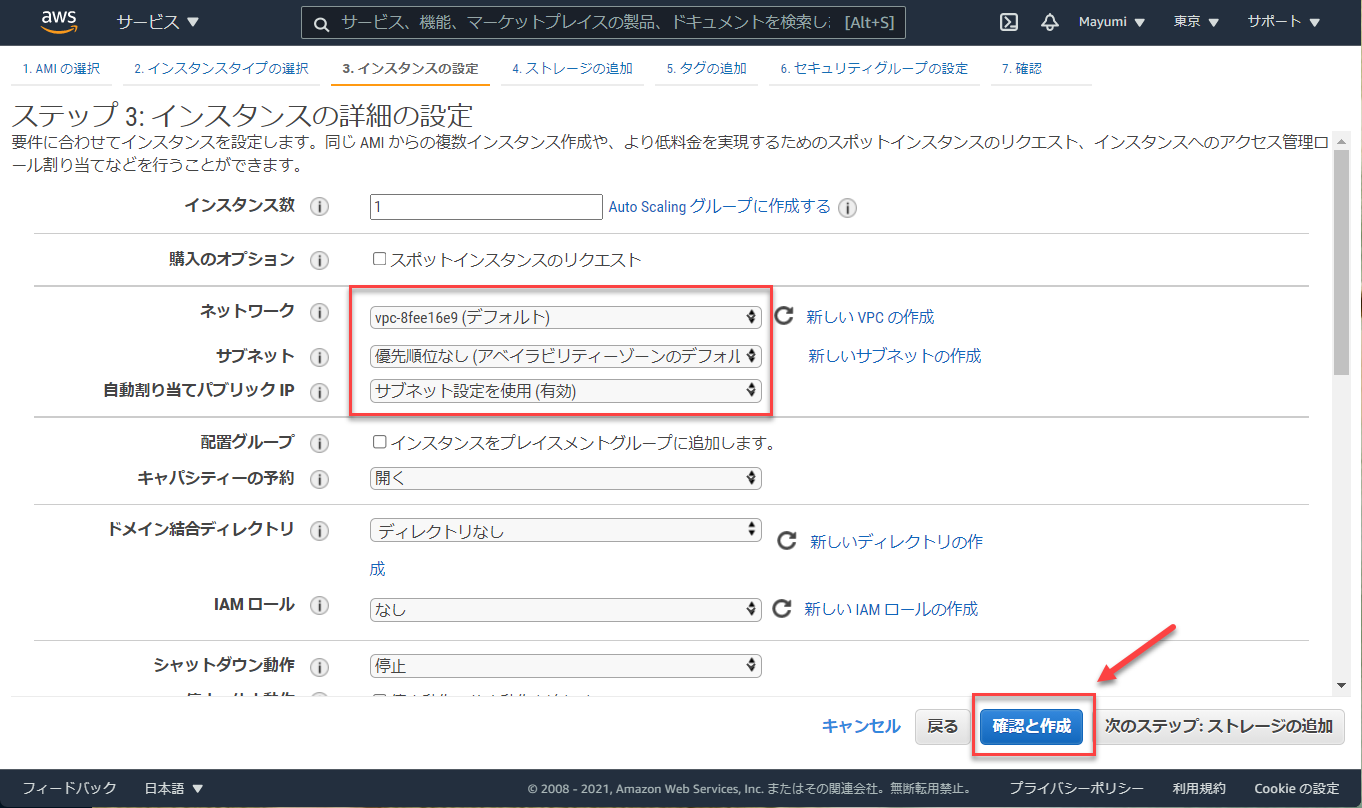
Task: Click 新しいサブネットの作成 link
Action: click(895, 356)
